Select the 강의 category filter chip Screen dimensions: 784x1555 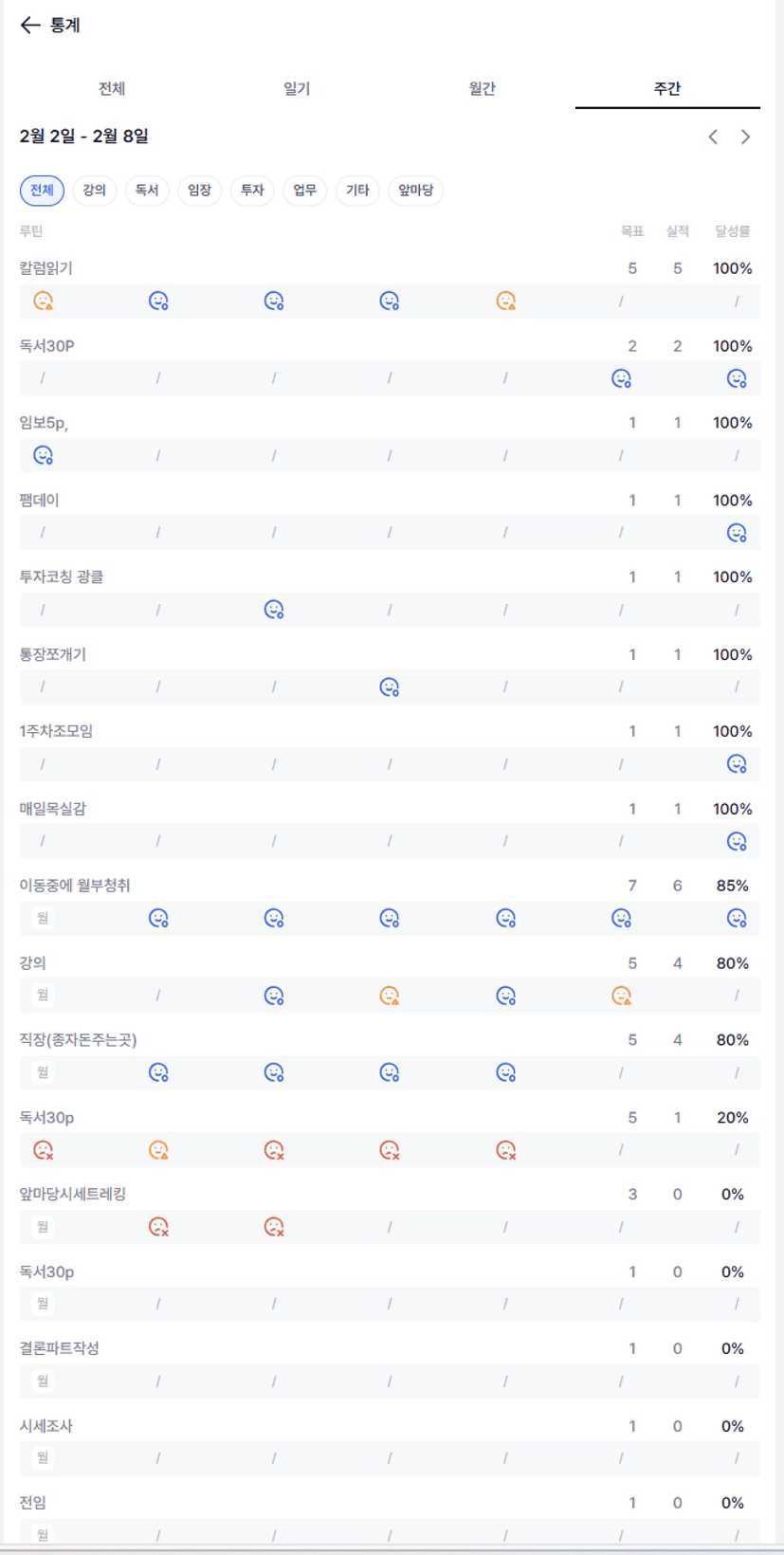94,191
